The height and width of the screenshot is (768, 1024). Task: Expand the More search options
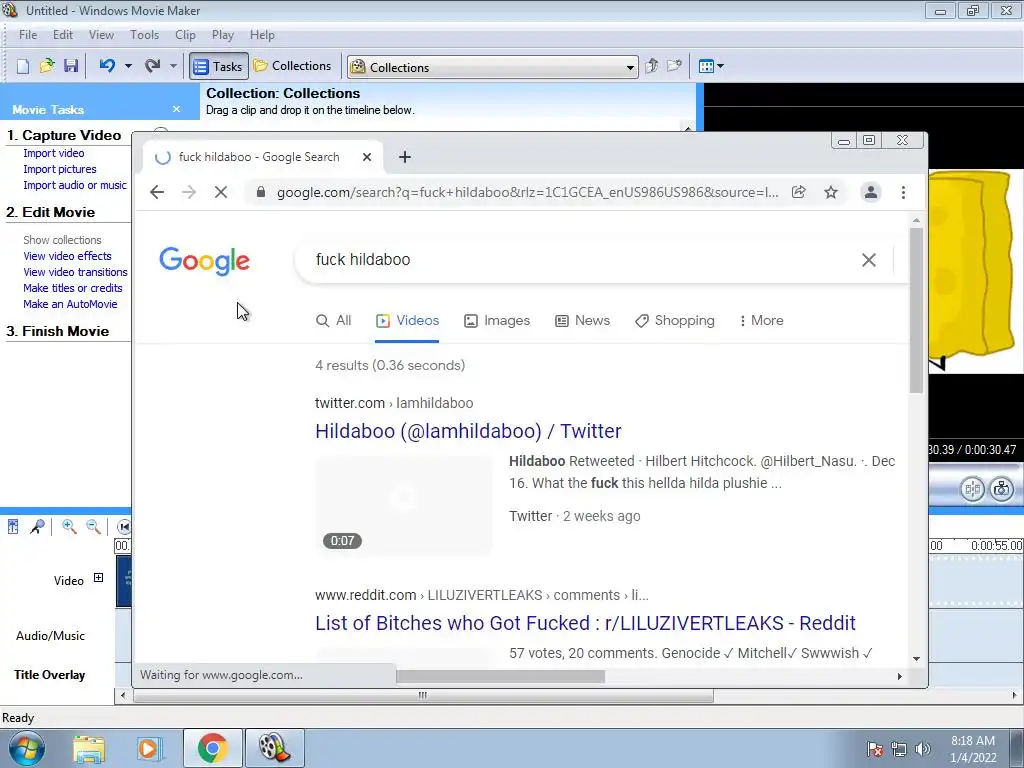click(761, 321)
